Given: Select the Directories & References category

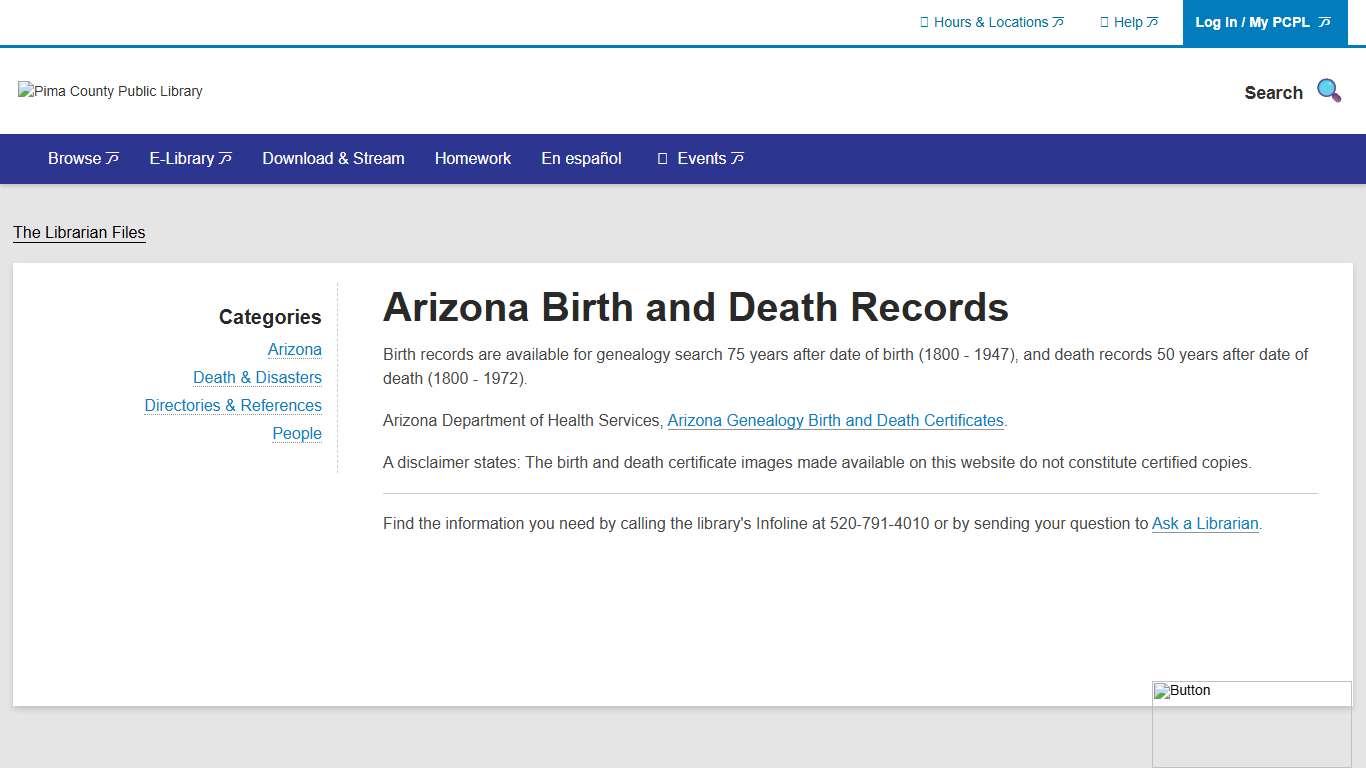Looking at the screenshot, I should coord(233,405).
